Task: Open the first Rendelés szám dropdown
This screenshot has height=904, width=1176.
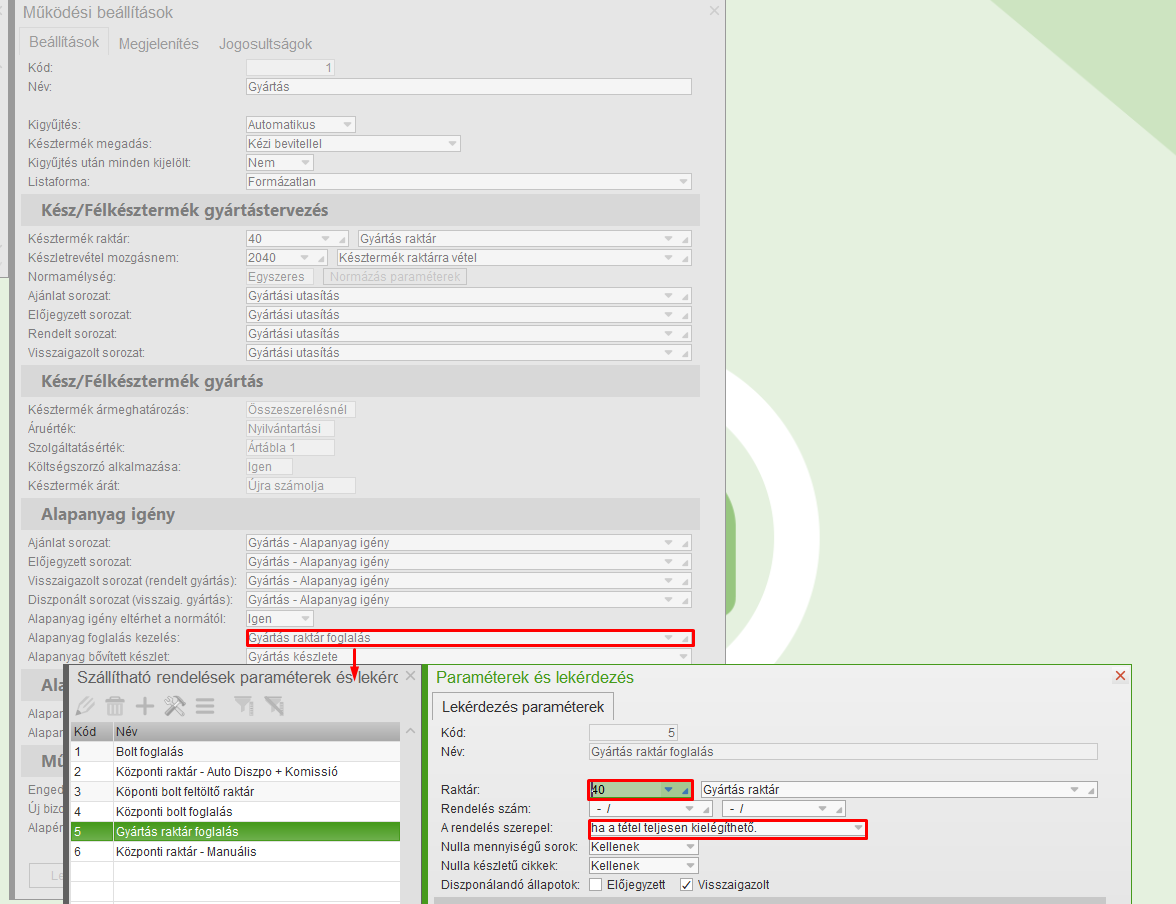Action: click(x=689, y=809)
